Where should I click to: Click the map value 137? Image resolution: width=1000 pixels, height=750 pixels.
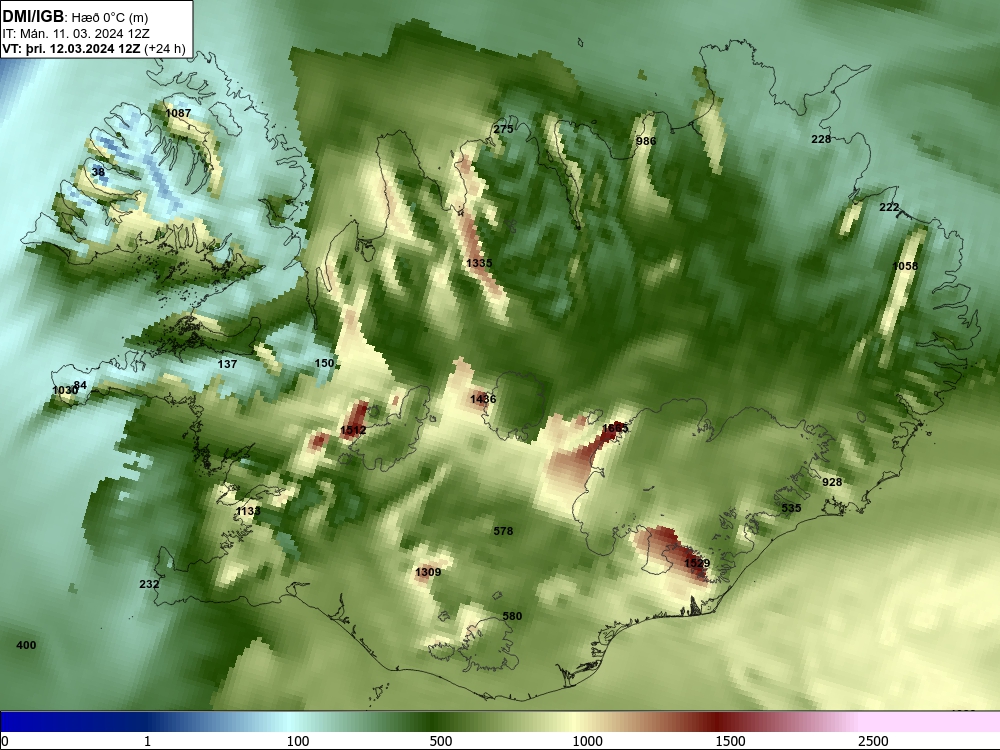(x=227, y=364)
